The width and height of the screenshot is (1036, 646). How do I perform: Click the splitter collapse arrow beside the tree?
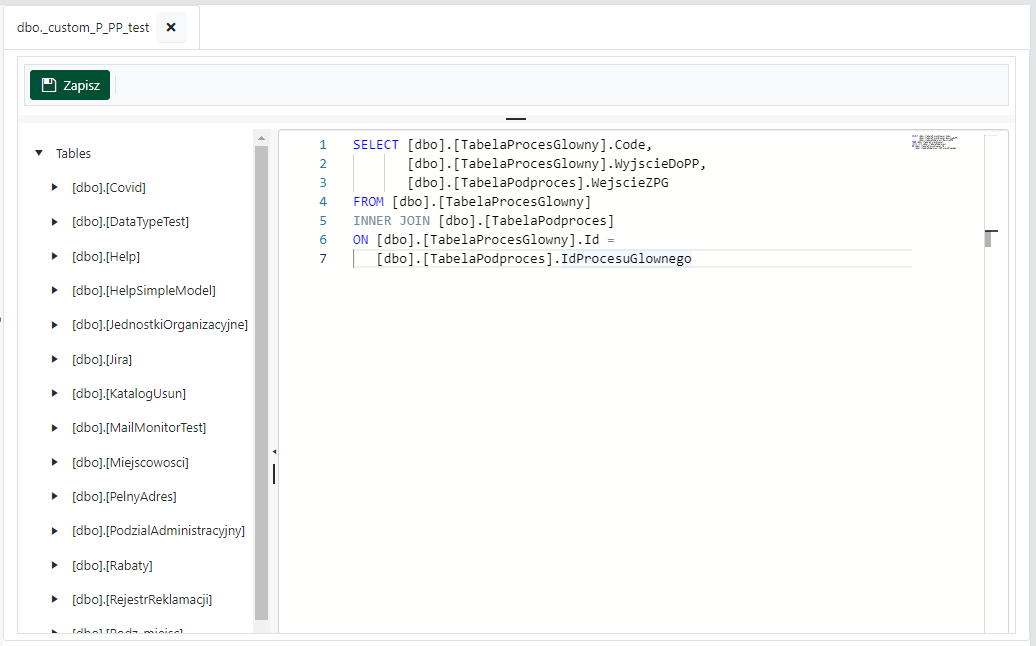(274, 452)
